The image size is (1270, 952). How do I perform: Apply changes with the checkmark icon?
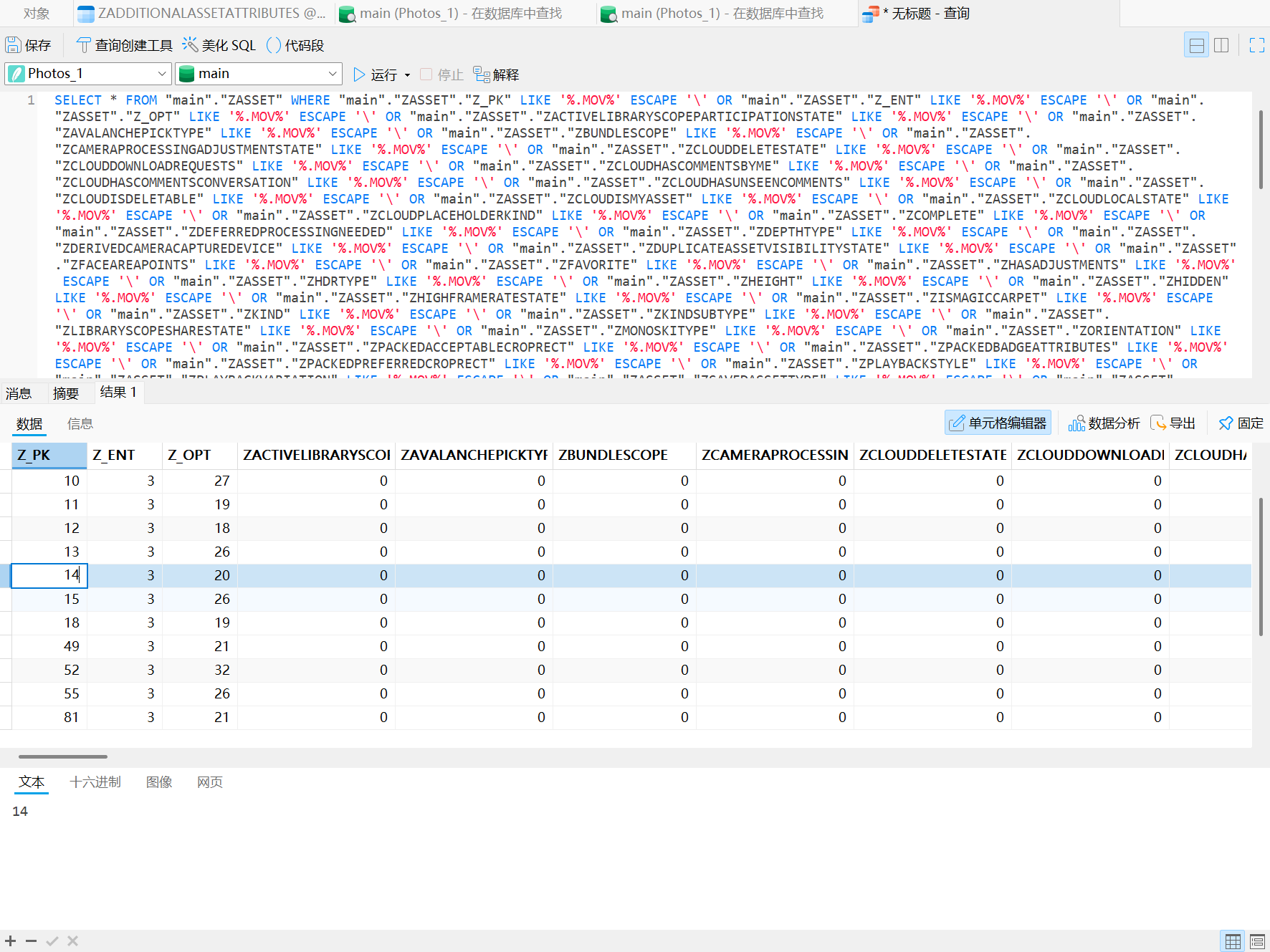[52, 941]
